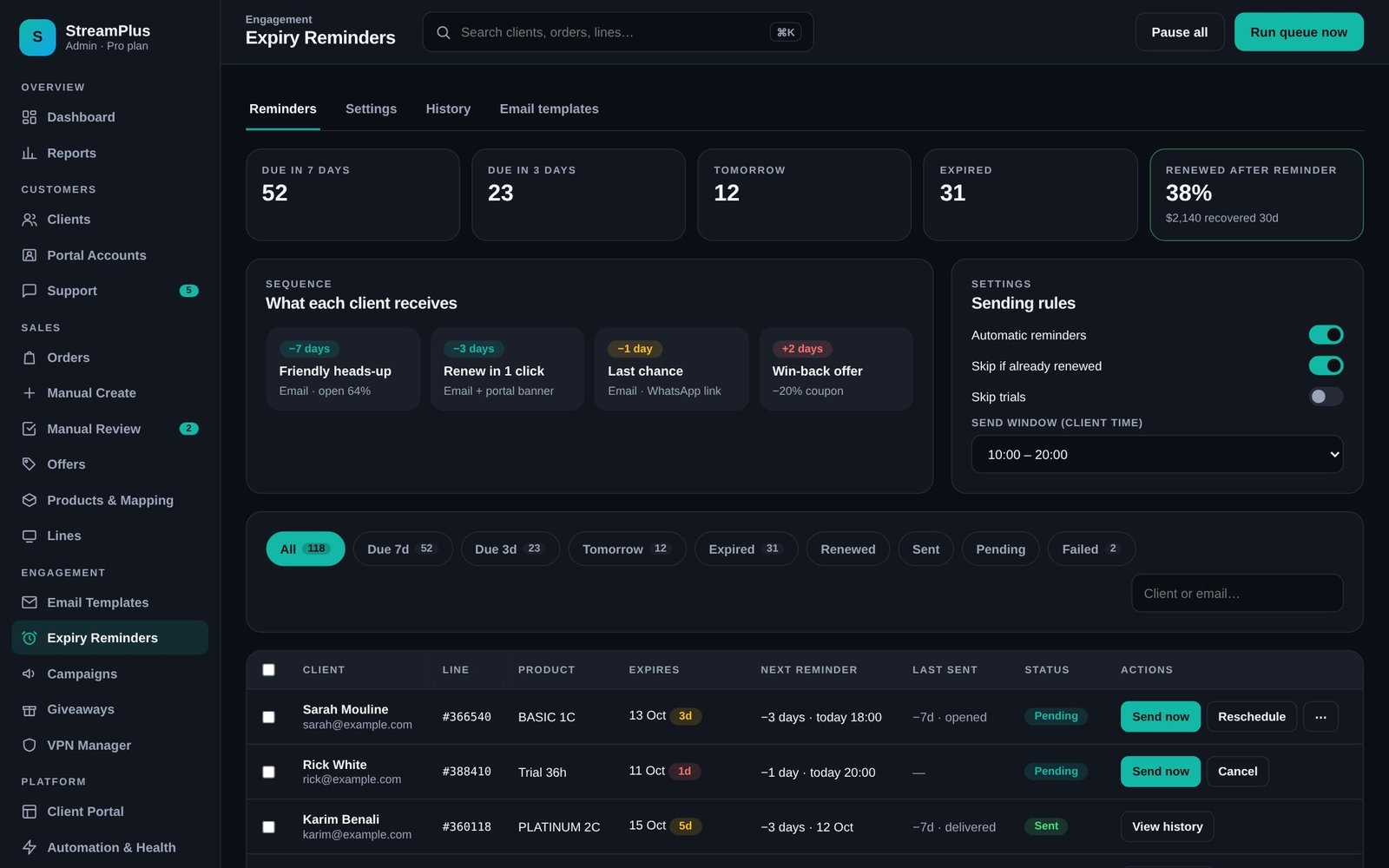The width and height of the screenshot is (1389, 868).
Task: Click the Run queue now button
Action: (1299, 32)
